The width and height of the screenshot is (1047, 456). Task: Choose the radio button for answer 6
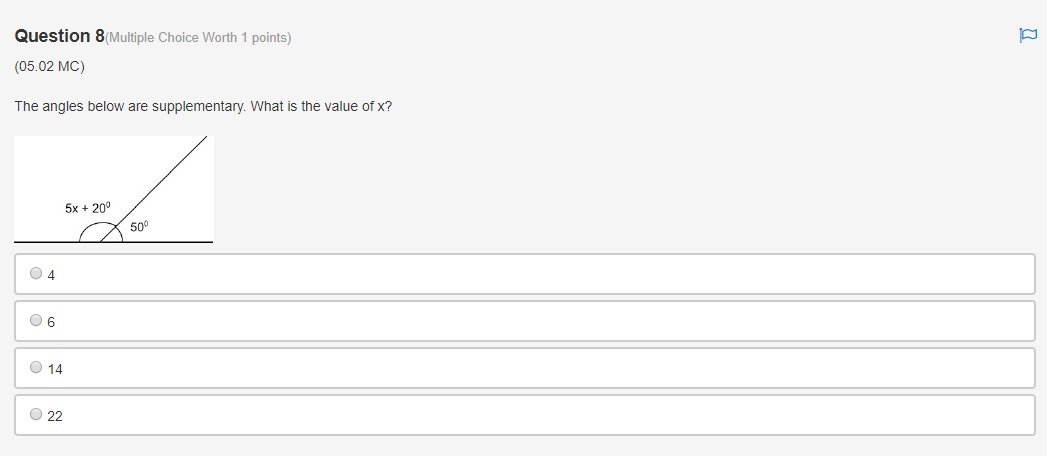(x=37, y=320)
